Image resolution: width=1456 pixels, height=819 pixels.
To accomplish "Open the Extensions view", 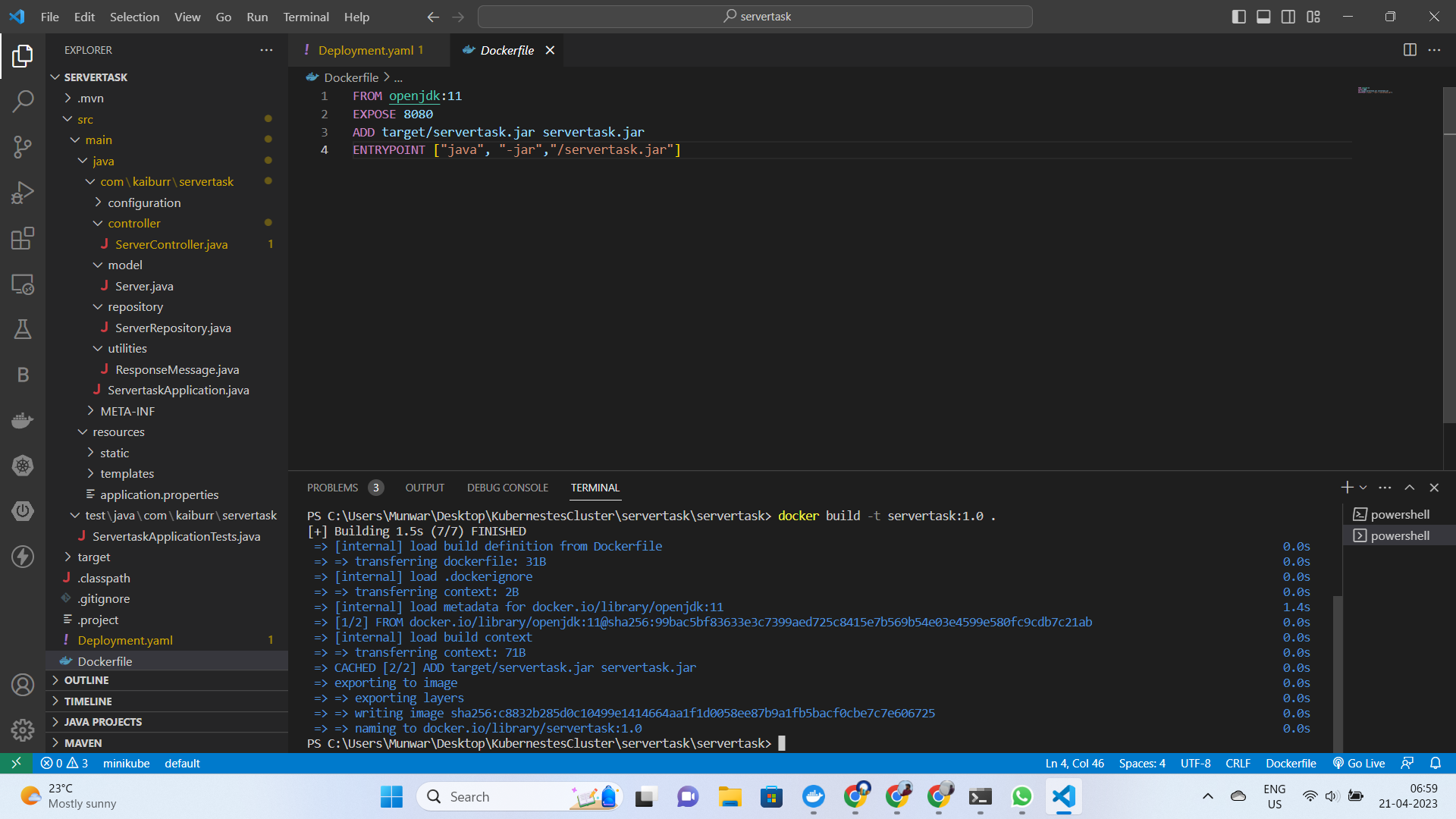I will (x=23, y=238).
